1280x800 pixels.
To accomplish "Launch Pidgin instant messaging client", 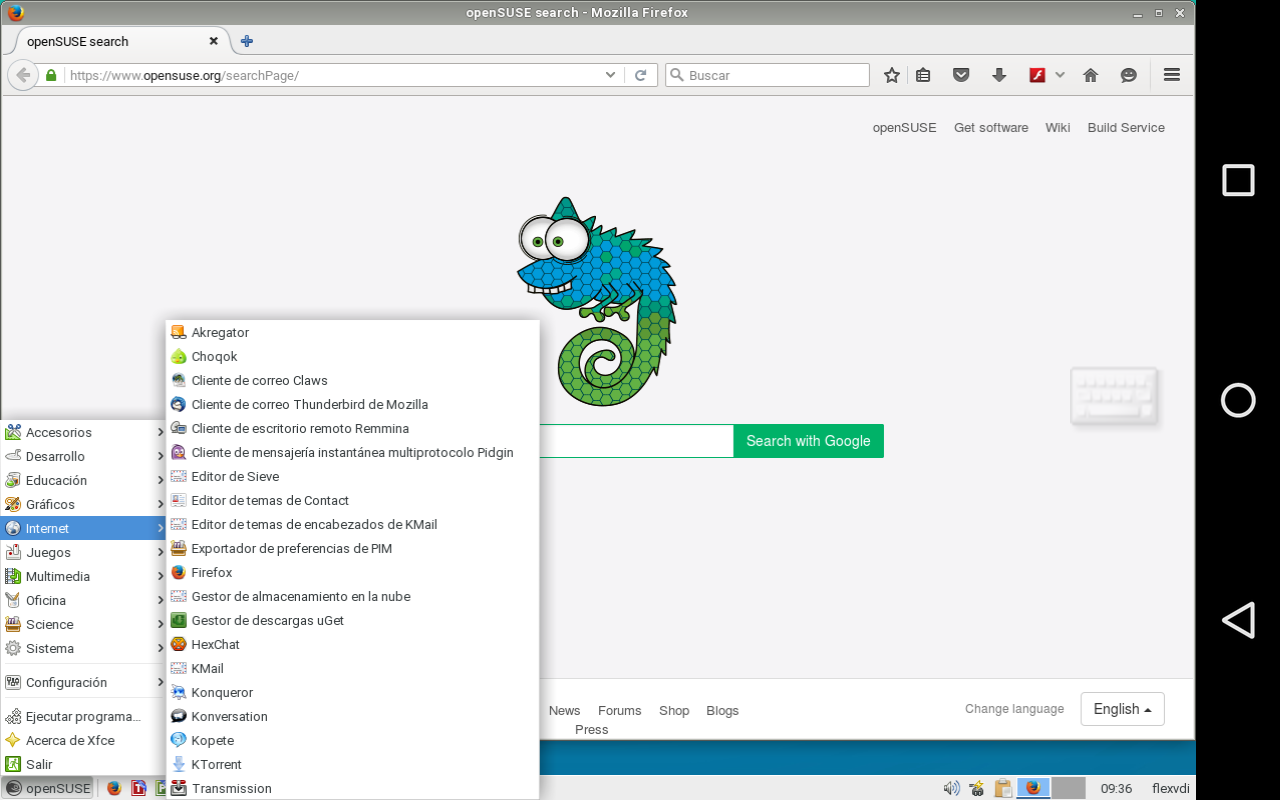I will click(352, 452).
